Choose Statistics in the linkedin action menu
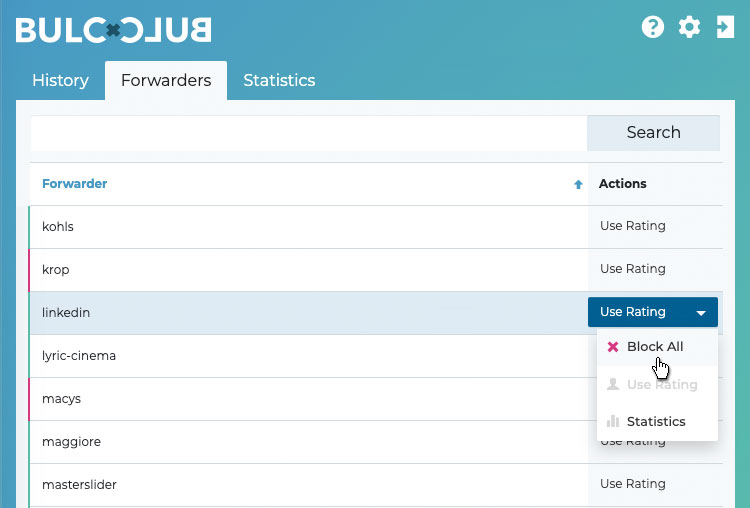This screenshot has height=508, width=750. coord(656,422)
